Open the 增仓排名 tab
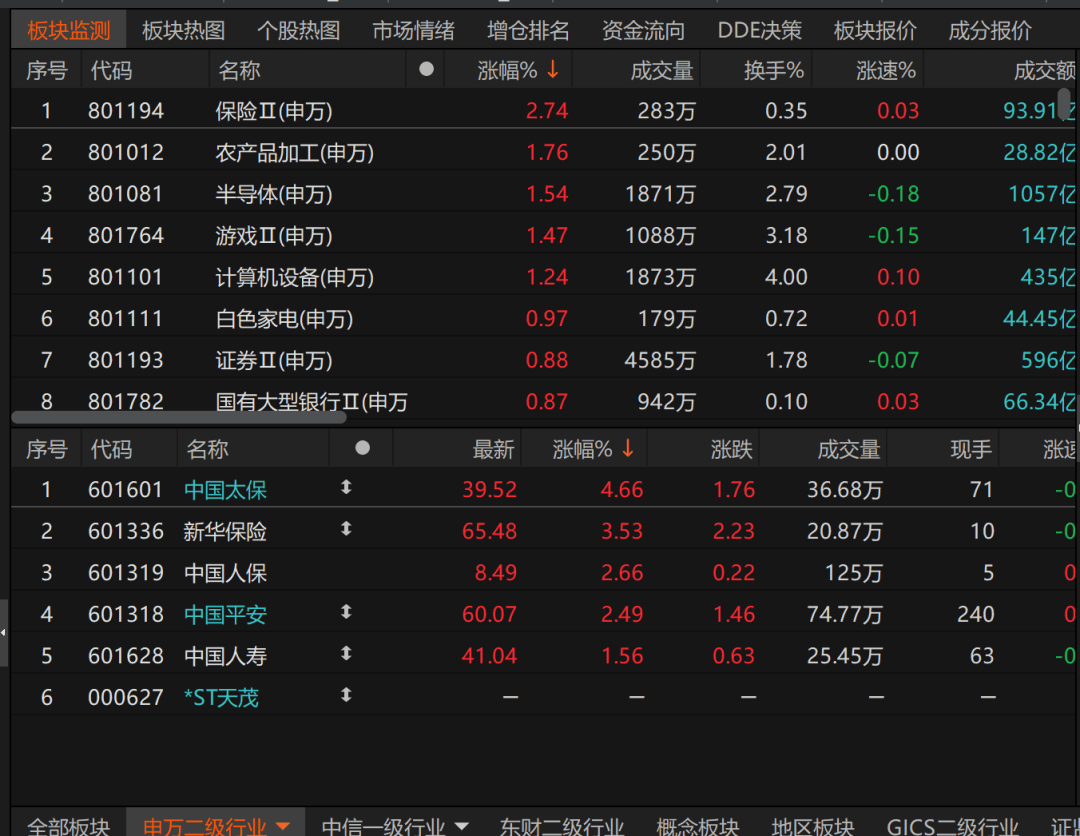The width and height of the screenshot is (1080, 836). point(528,30)
